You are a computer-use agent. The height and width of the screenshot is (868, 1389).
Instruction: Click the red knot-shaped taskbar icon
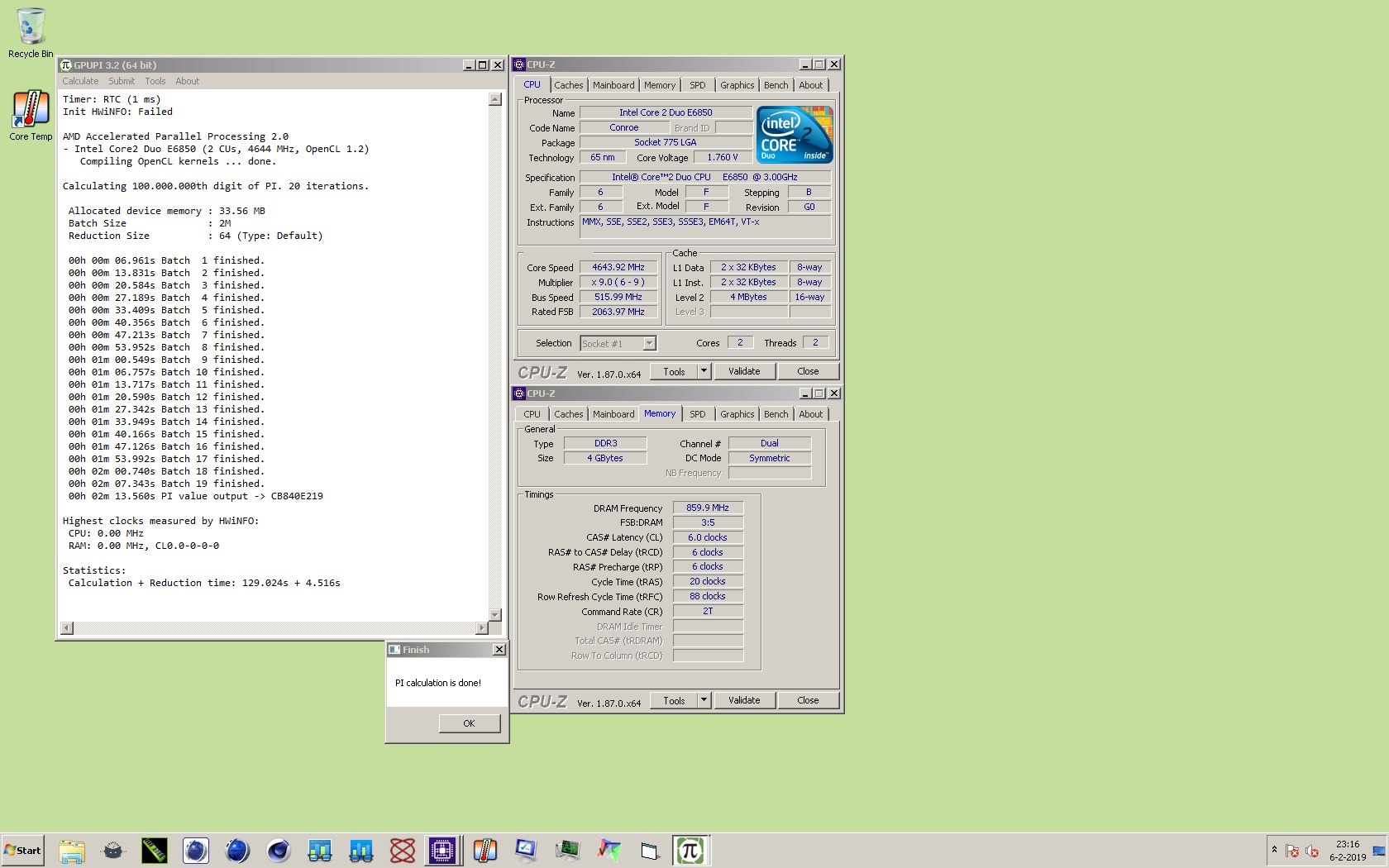[403, 850]
